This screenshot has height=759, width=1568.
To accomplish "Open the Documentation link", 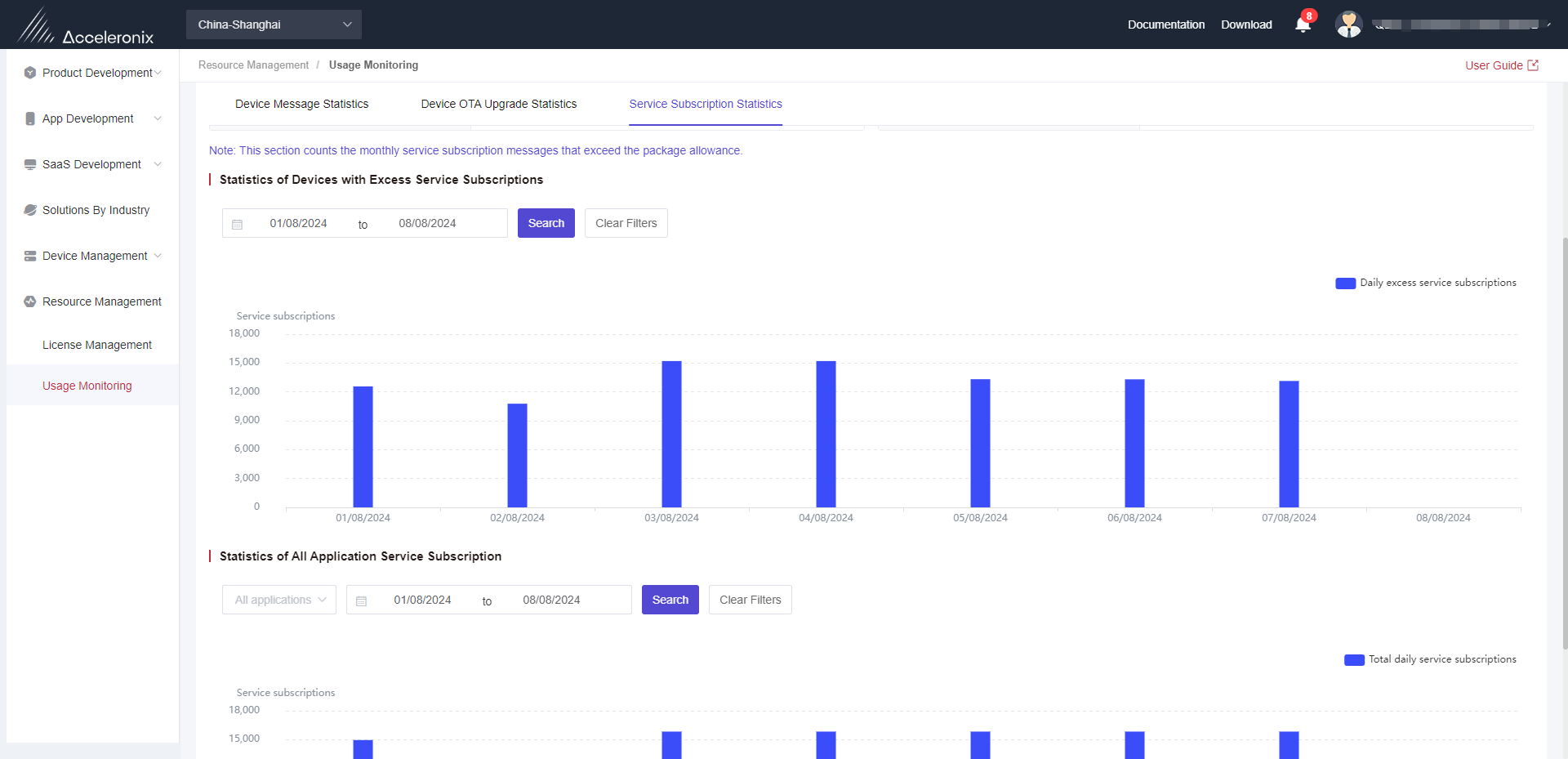I will pyautogui.click(x=1166, y=25).
